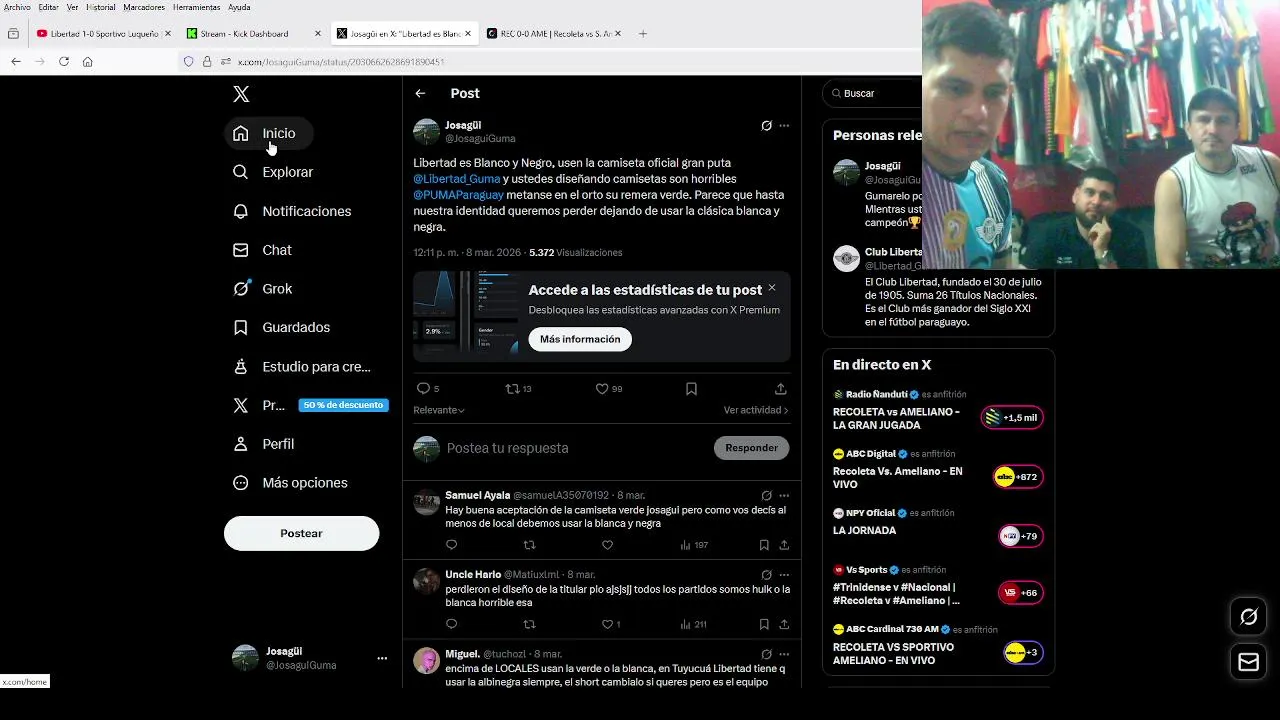Open the X logo home icon
The width and height of the screenshot is (1280, 720).
click(241, 94)
